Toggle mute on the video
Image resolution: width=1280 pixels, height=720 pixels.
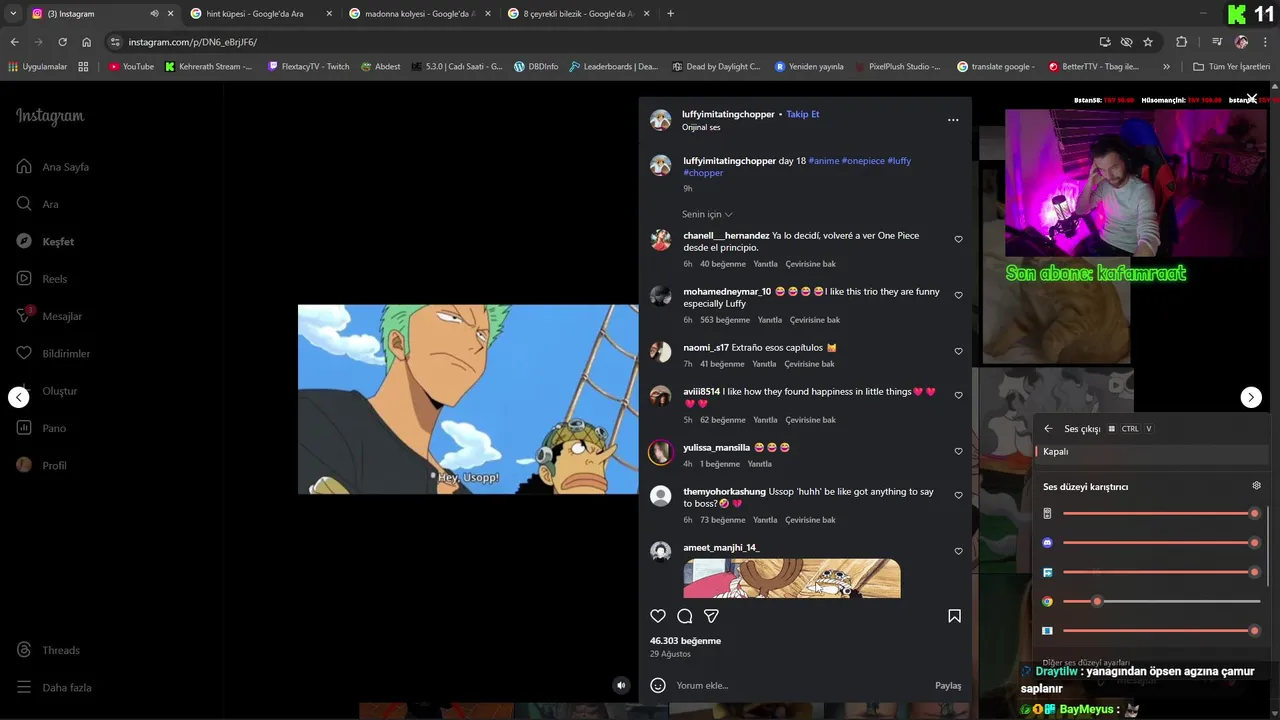[x=621, y=685]
